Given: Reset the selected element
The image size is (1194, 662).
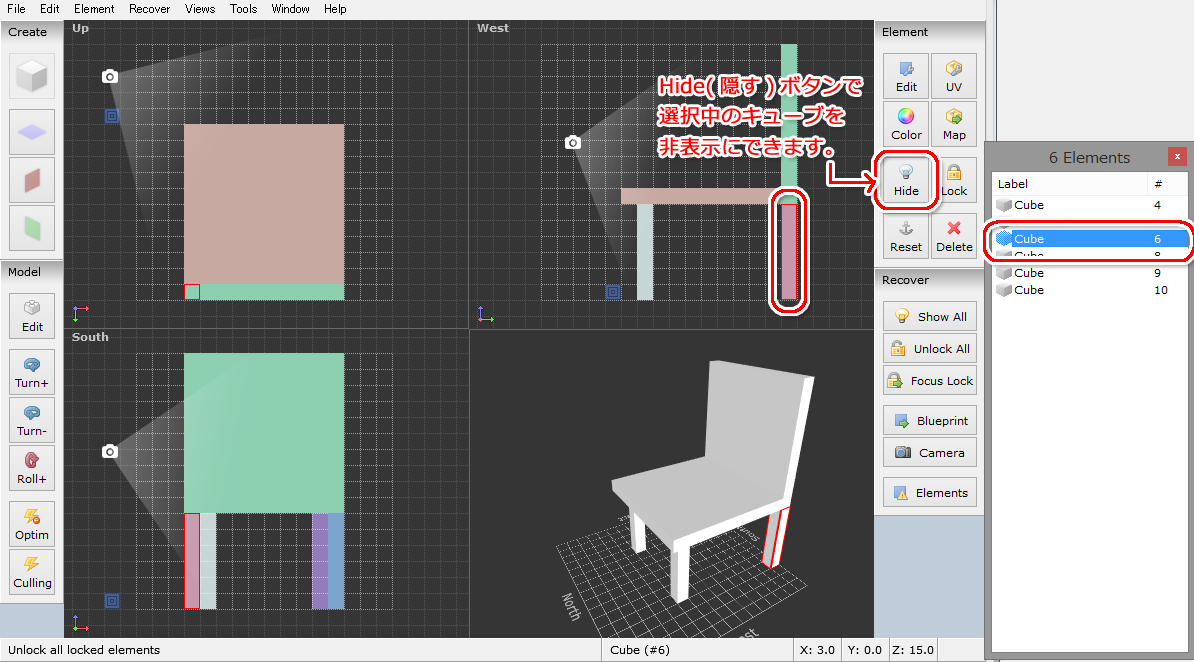Looking at the screenshot, I should 906,236.
